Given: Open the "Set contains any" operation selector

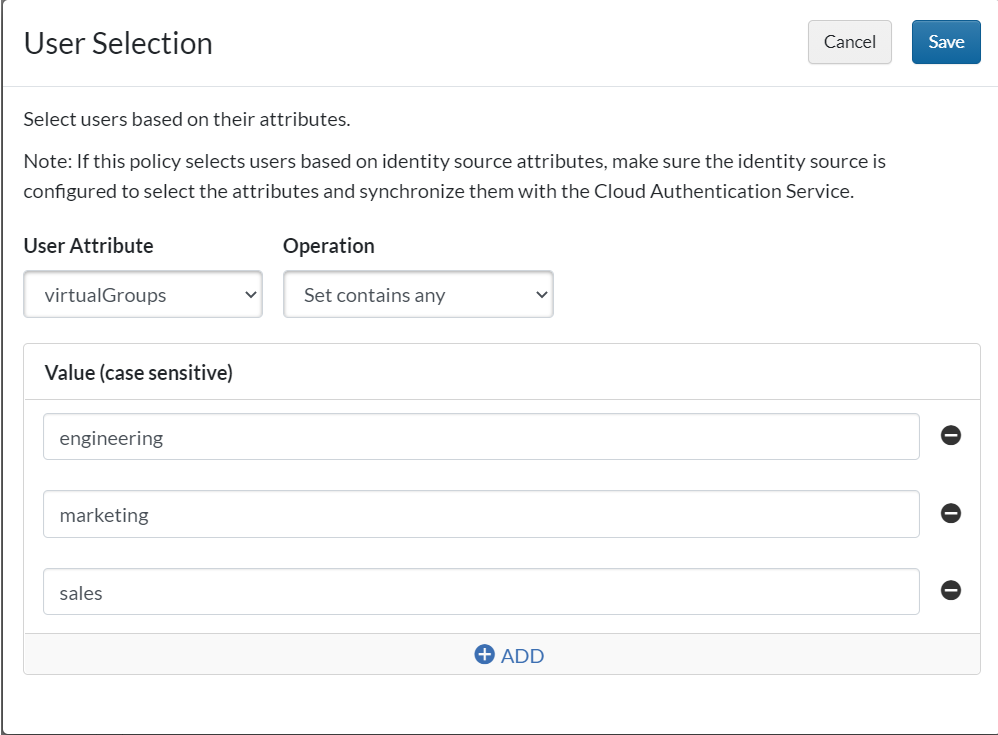Looking at the screenshot, I should click(x=418, y=294).
